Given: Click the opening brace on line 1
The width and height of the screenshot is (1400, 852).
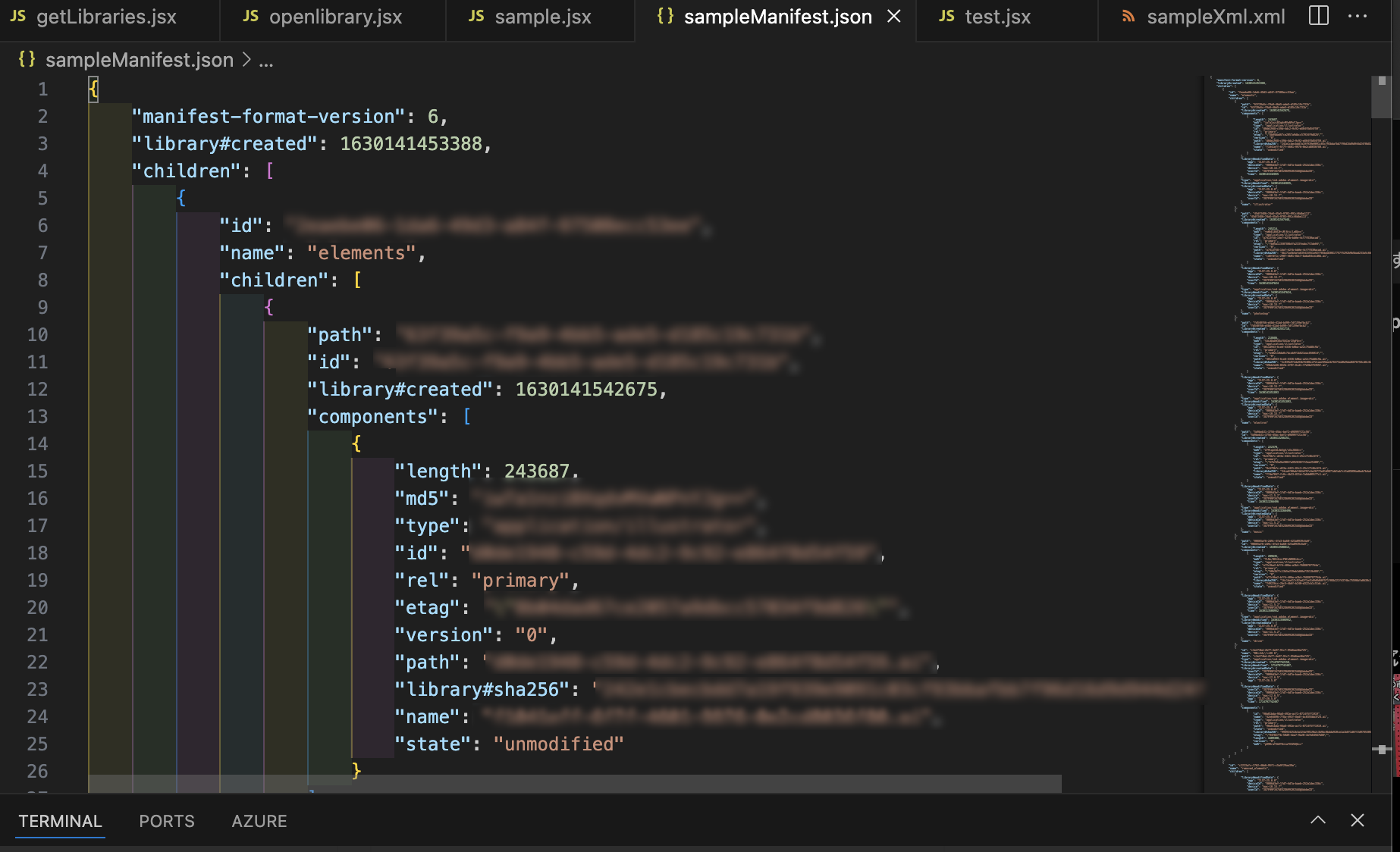Looking at the screenshot, I should (x=93, y=89).
